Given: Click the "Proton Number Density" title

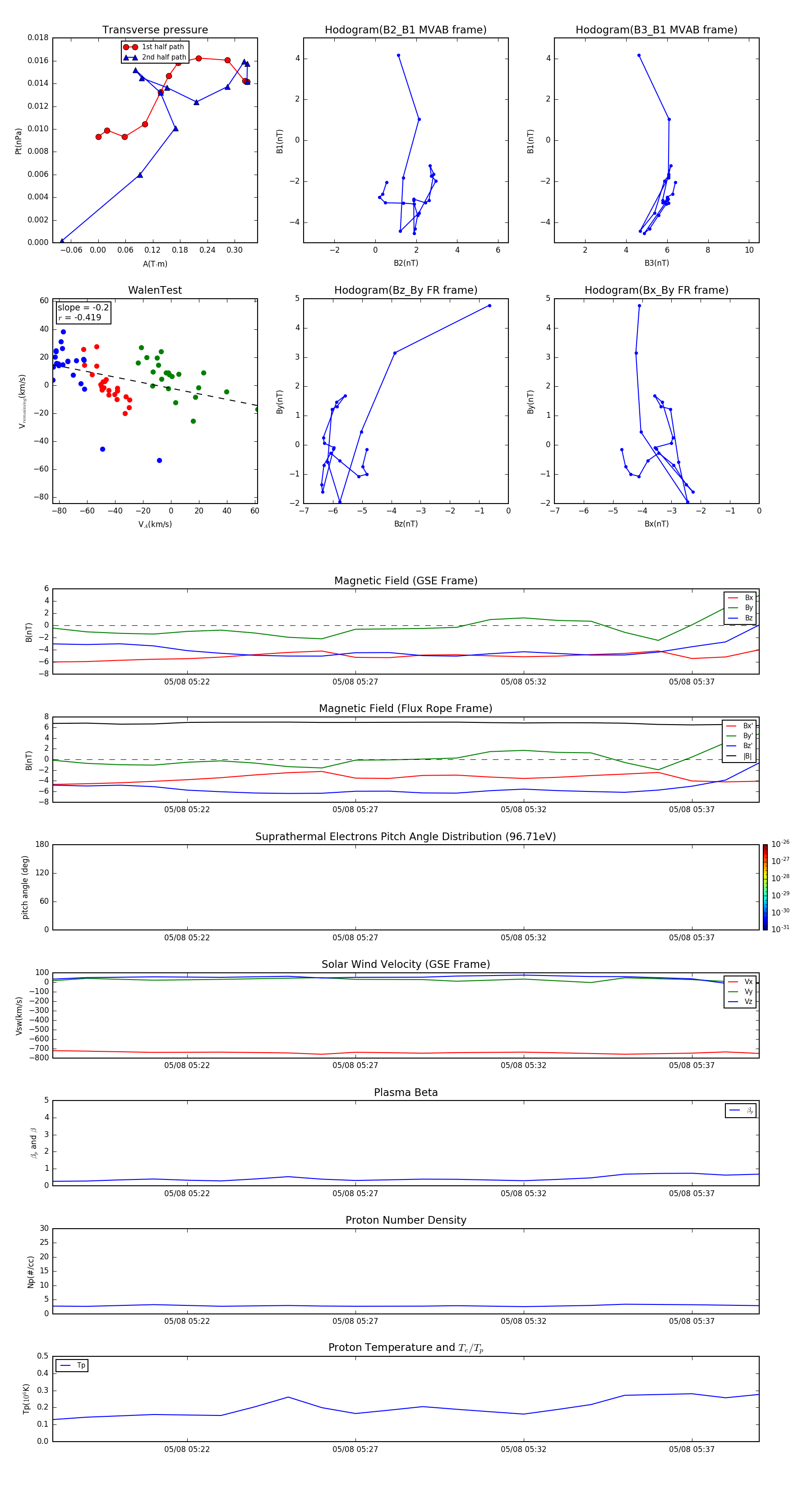Looking at the screenshot, I should tap(406, 1220).
